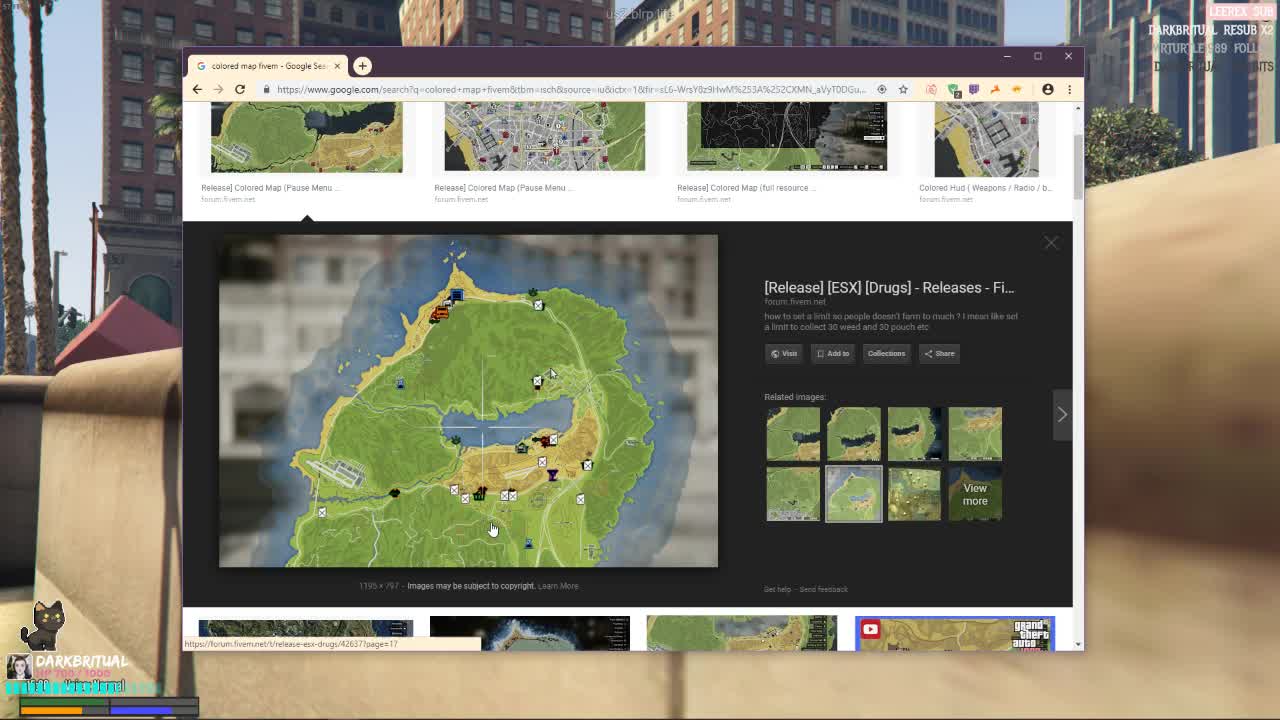Reload the Google Images page
This screenshot has width=1280, height=720.
click(240, 89)
